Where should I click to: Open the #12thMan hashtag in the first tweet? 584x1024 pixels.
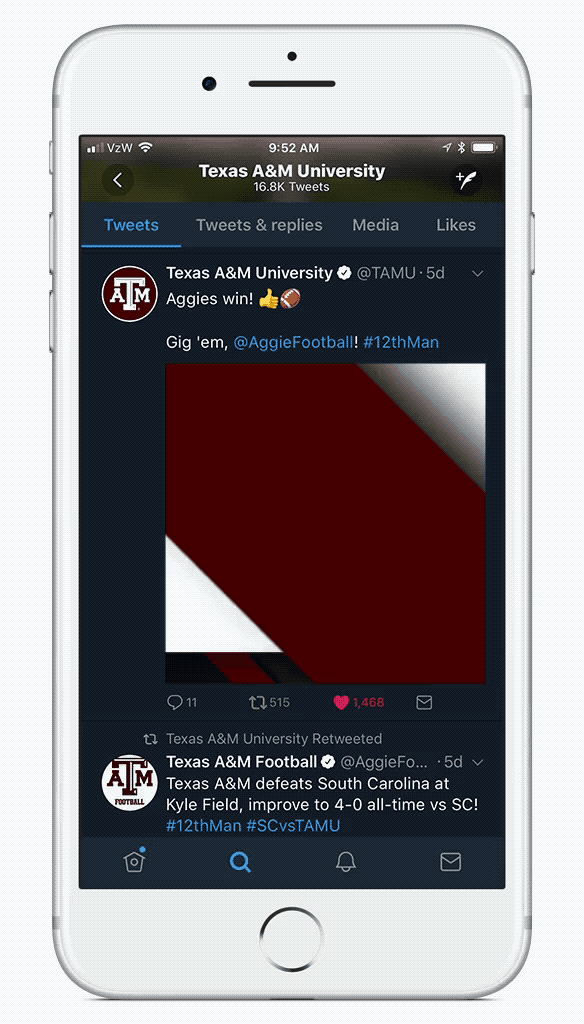point(401,342)
